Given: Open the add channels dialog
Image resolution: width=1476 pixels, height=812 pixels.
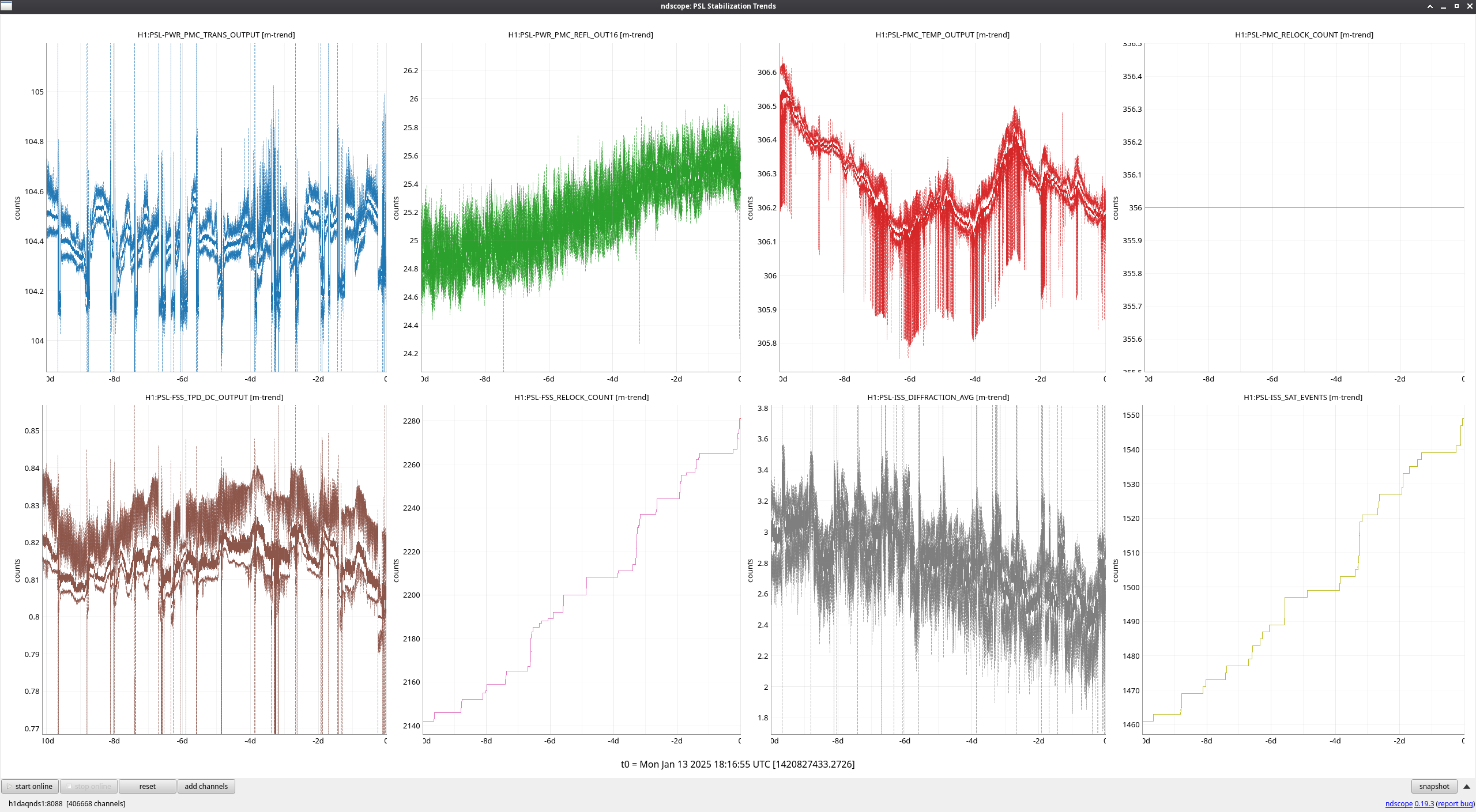Looking at the screenshot, I should (206, 786).
